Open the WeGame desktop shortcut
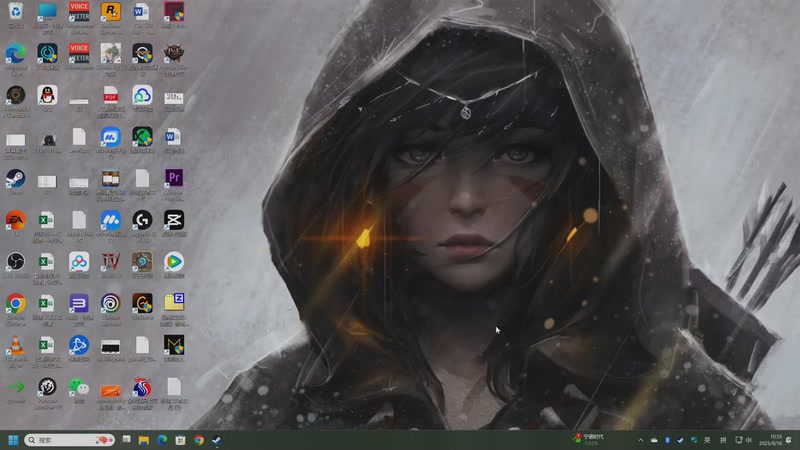 (x=142, y=304)
